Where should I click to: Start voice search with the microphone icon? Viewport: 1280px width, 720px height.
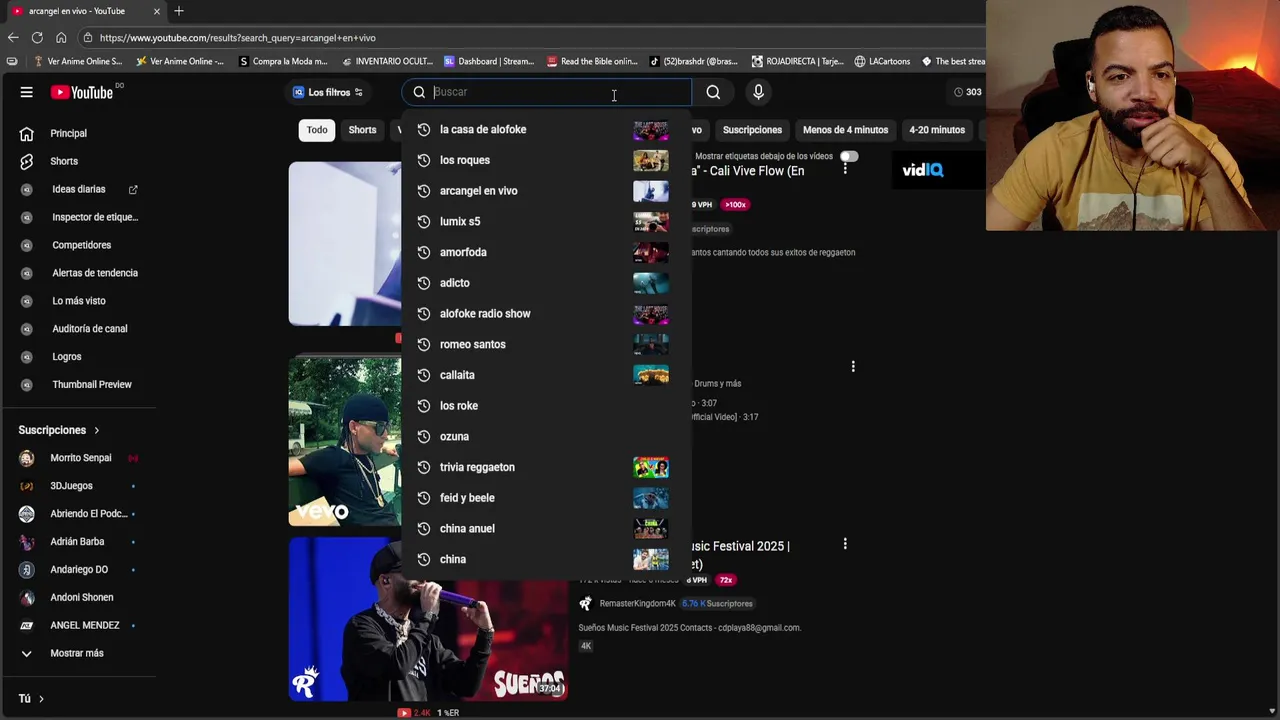pos(758,92)
